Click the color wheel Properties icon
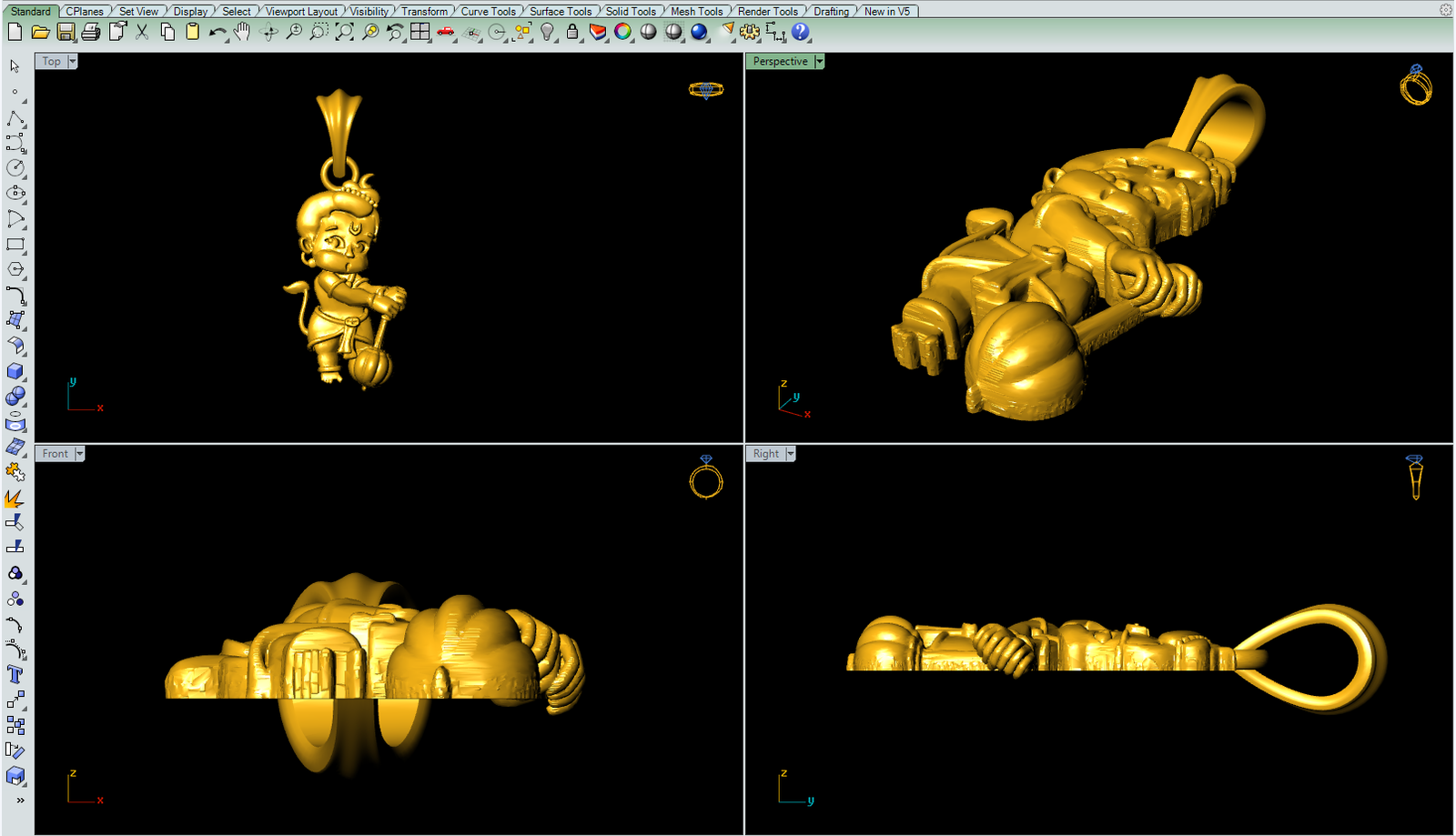Viewport: 1456px width, 836px height. [622, 32]
